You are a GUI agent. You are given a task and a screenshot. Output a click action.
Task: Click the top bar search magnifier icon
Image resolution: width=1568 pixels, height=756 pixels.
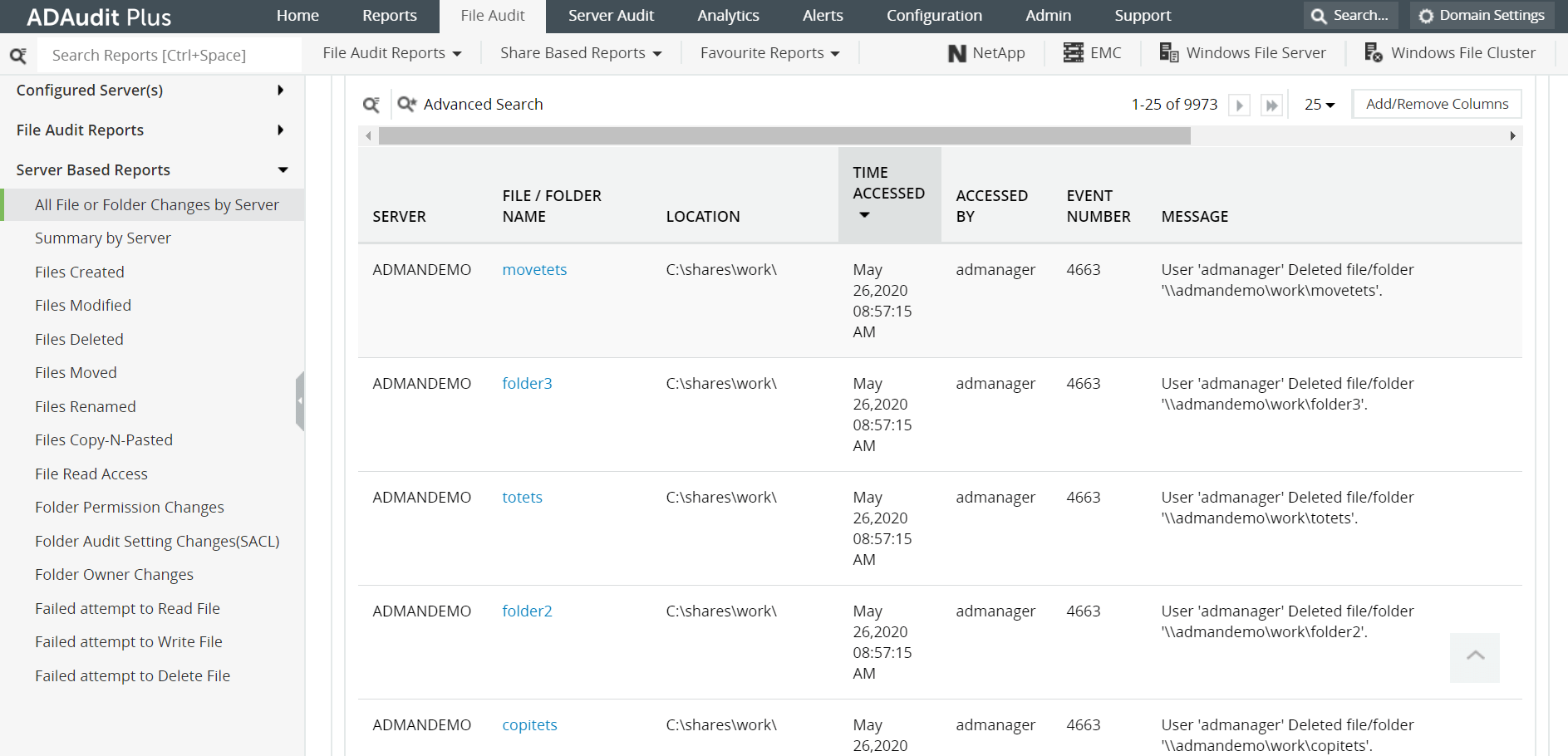click(1319, 16)
